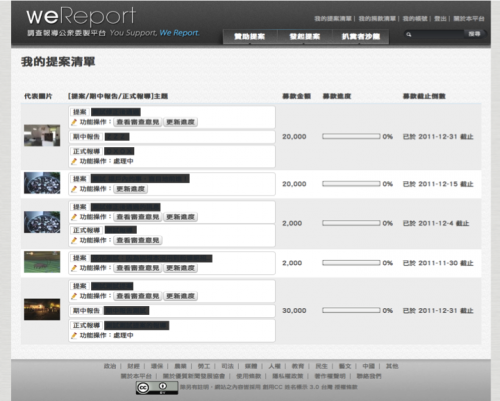Click footer category 環保
Screen dimensions: 500x401
(x=157, y=366)
